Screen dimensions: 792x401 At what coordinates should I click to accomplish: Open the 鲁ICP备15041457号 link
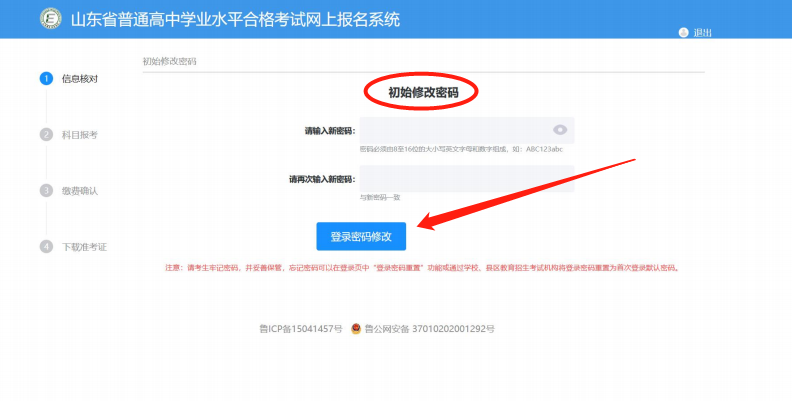pos(301,328)
